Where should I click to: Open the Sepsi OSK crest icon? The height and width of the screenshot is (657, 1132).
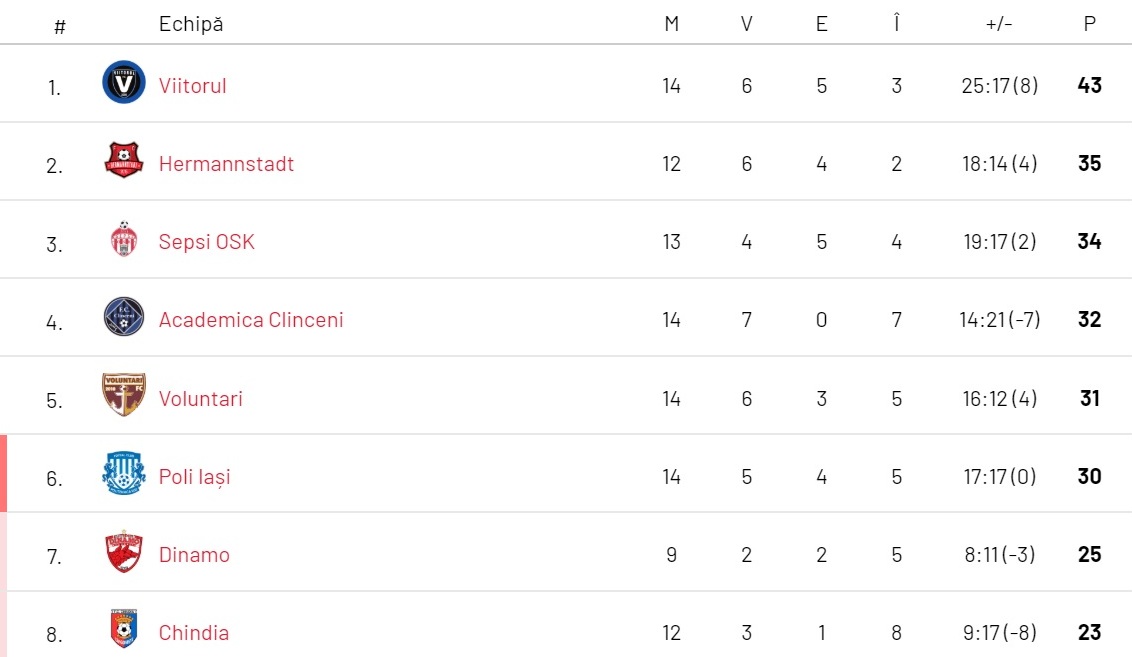123,238
